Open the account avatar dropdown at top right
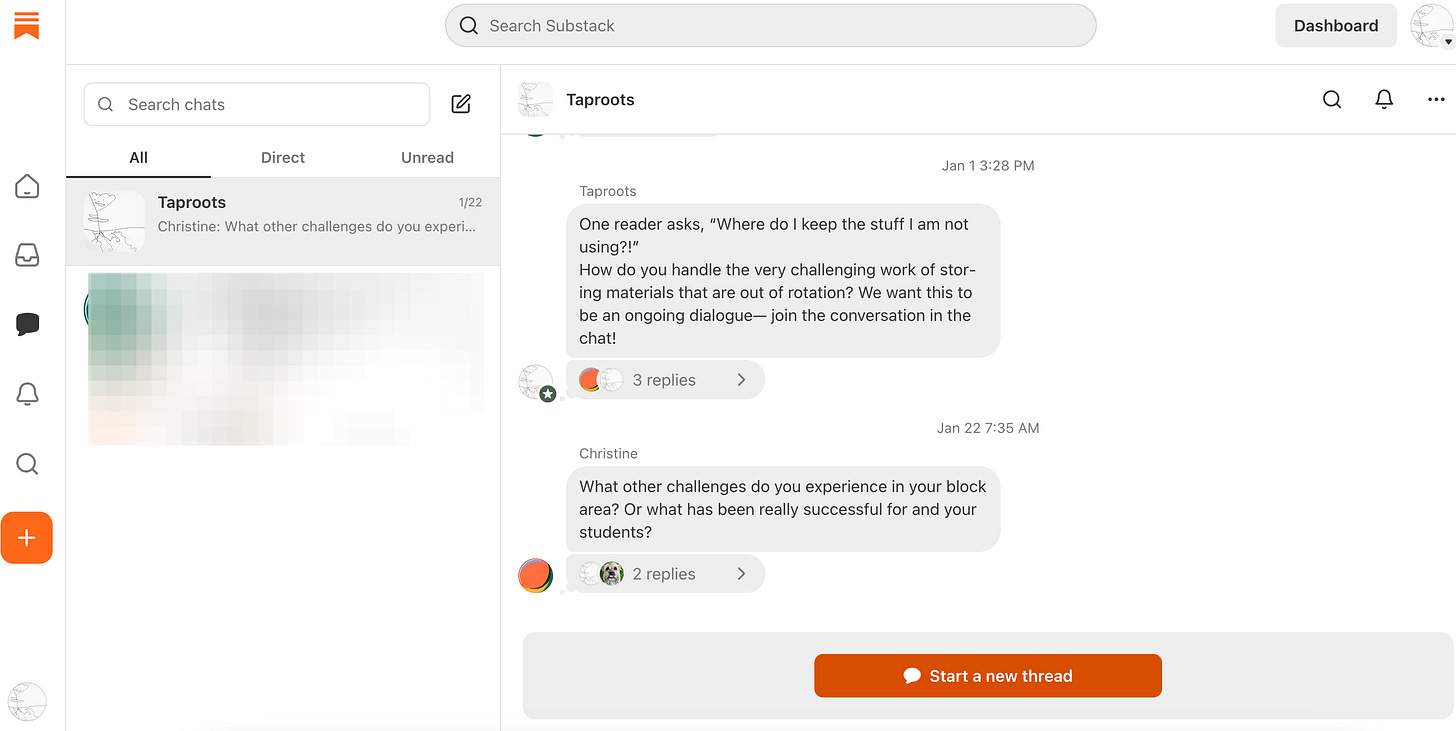This screenshot has height=731, width=1456. coord(1431,26)
